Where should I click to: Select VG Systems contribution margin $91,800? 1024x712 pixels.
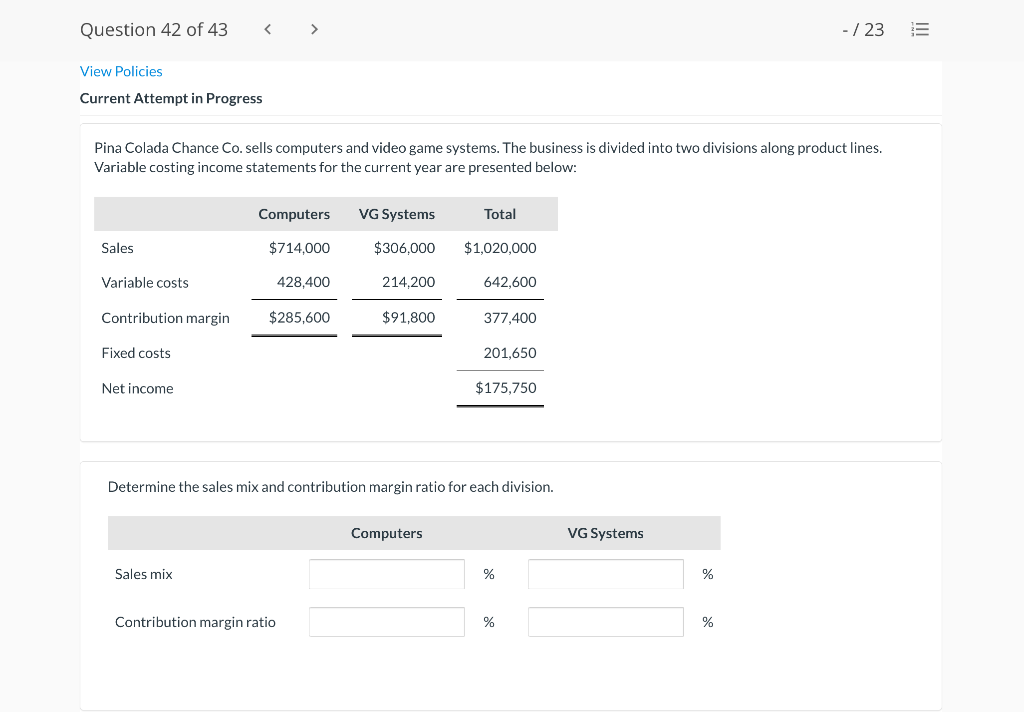pos(408,317)
